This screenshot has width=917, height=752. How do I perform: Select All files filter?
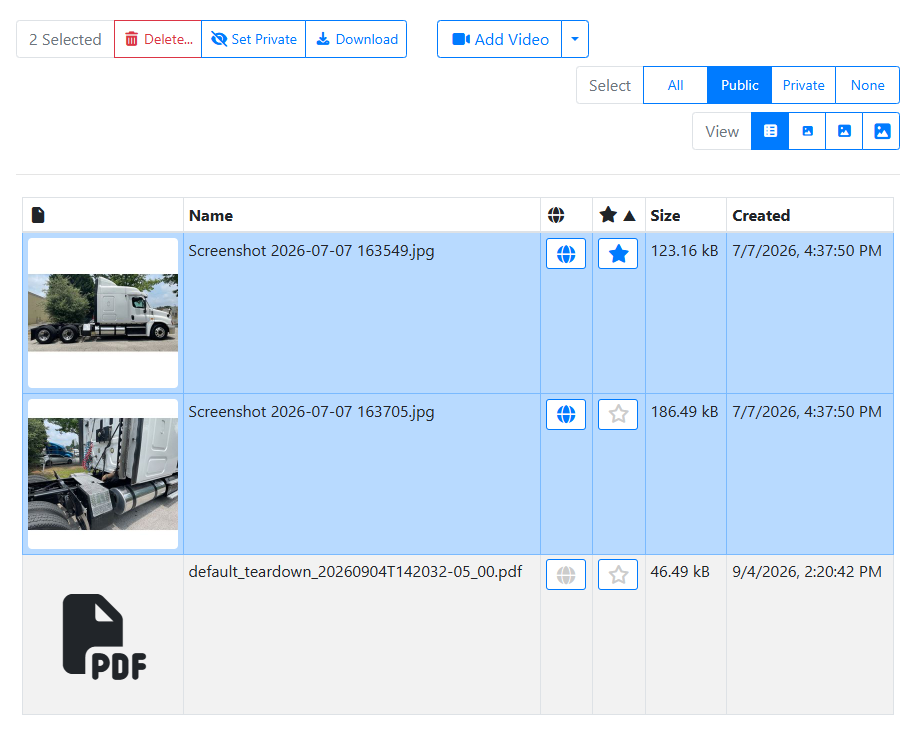[675, 85]
